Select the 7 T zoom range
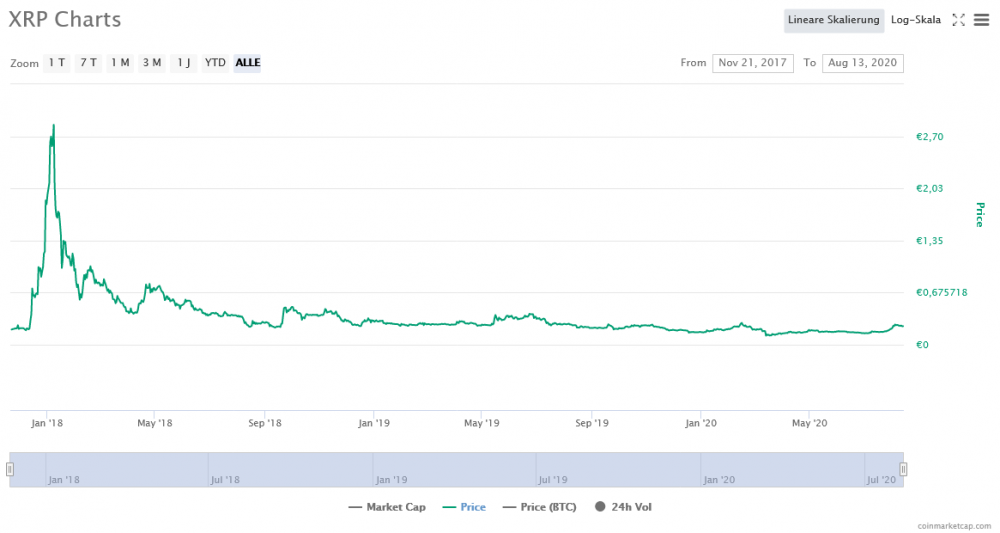The image size is (1000, 533). pyautogui.click(x=89, y=62)
